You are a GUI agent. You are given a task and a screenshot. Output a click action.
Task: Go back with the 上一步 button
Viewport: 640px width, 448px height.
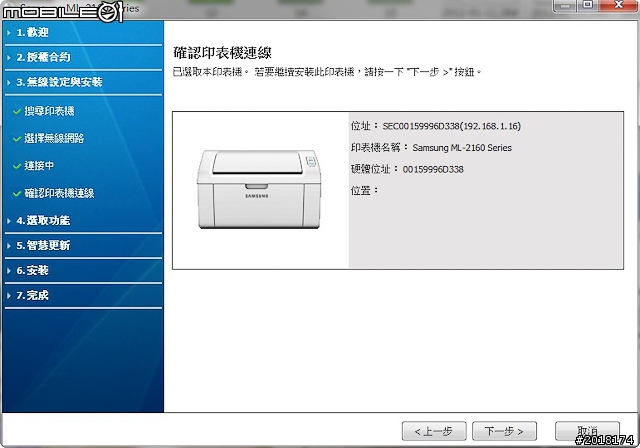[434, 431]
